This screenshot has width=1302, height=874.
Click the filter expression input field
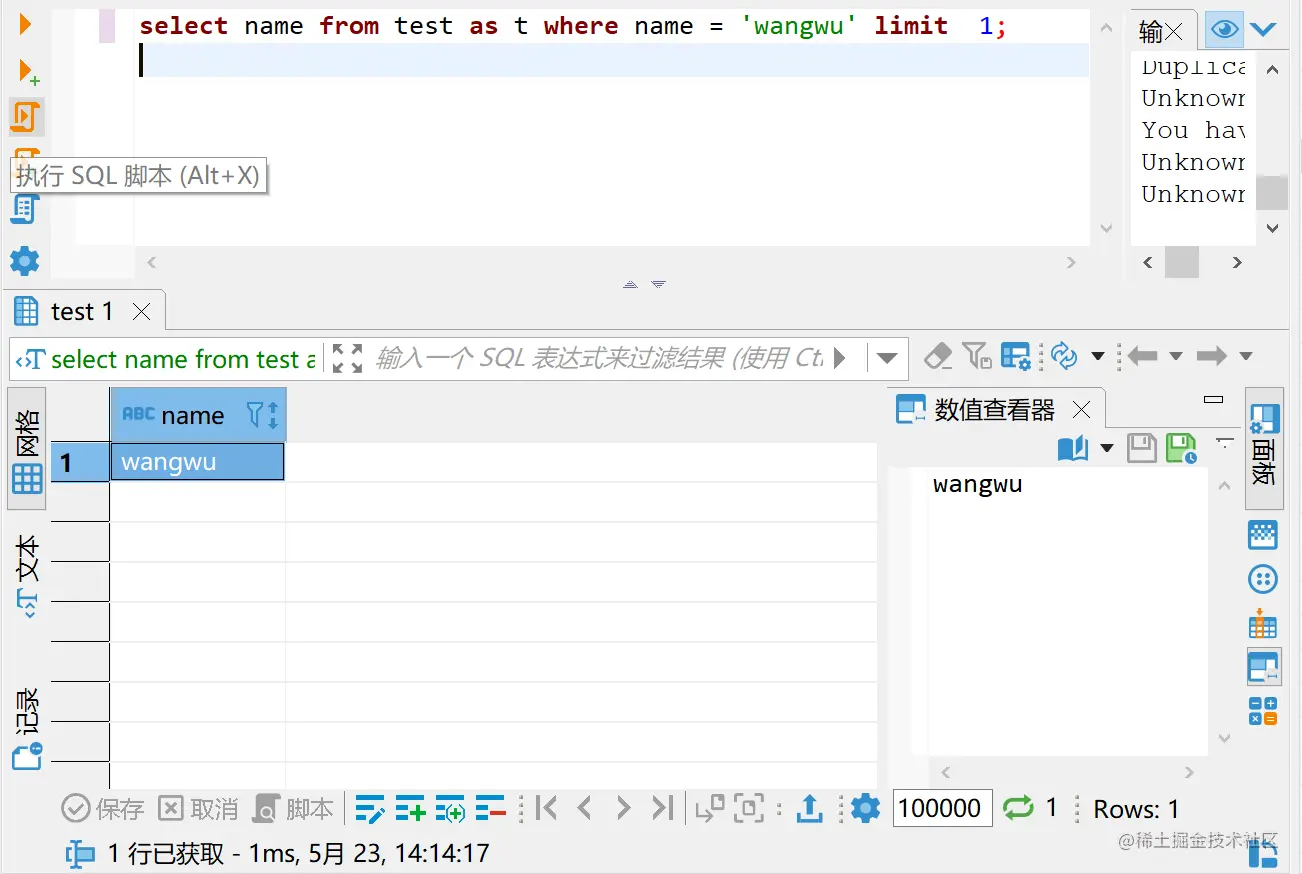tap(598, 358)
